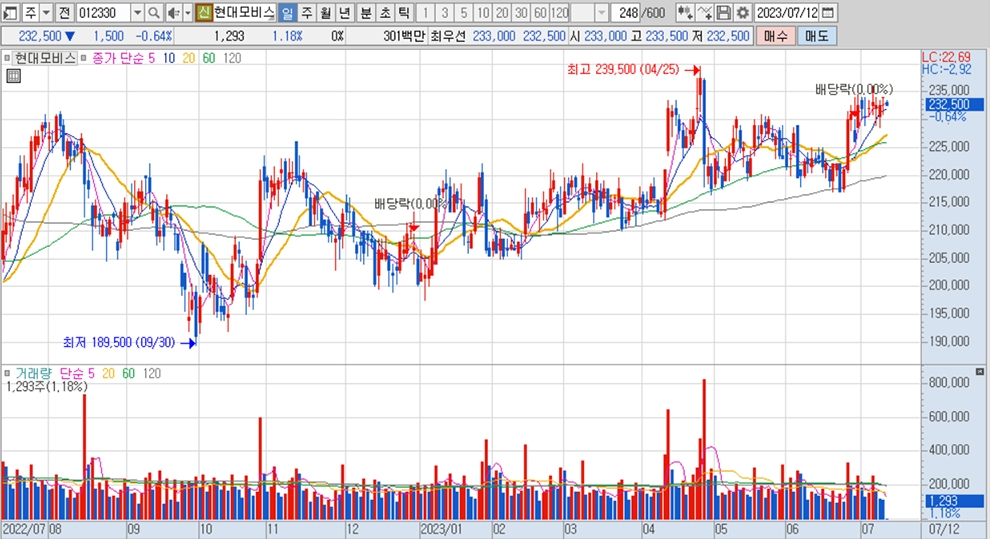Select the 120 interval button
Image resolution: width=990 pixels, height=539 pixels.
click(x=559, y=12)
